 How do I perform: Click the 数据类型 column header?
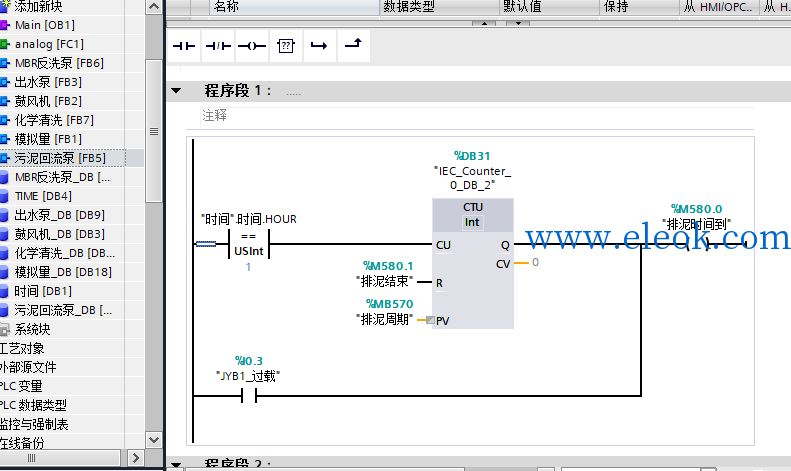pos(439,7)
